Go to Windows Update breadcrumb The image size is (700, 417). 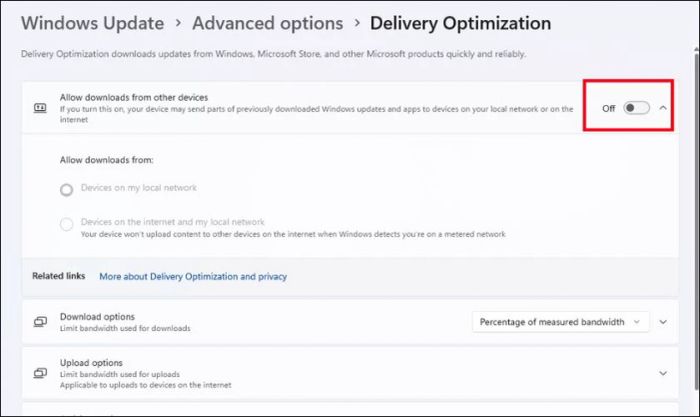[92, 23]
